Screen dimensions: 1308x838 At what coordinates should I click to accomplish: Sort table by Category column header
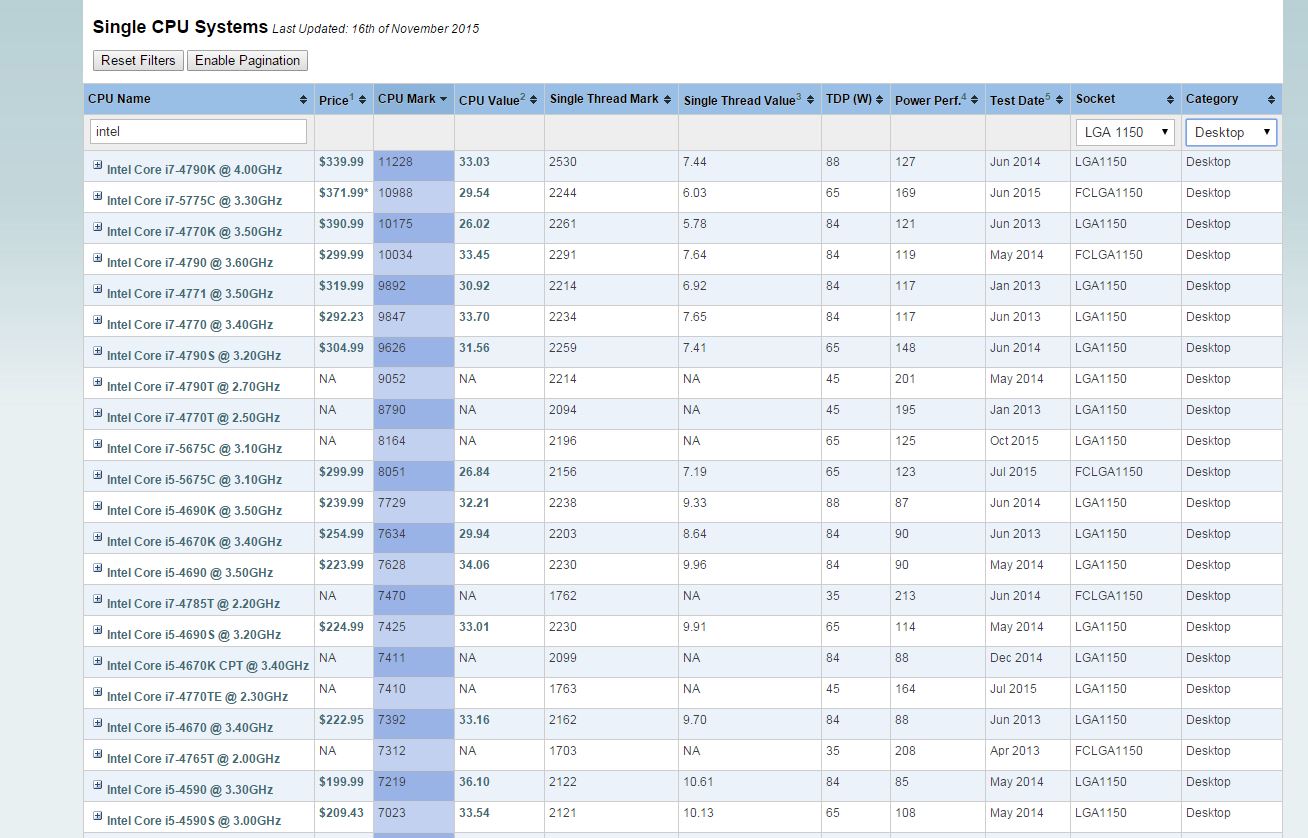pos(1231,99)
